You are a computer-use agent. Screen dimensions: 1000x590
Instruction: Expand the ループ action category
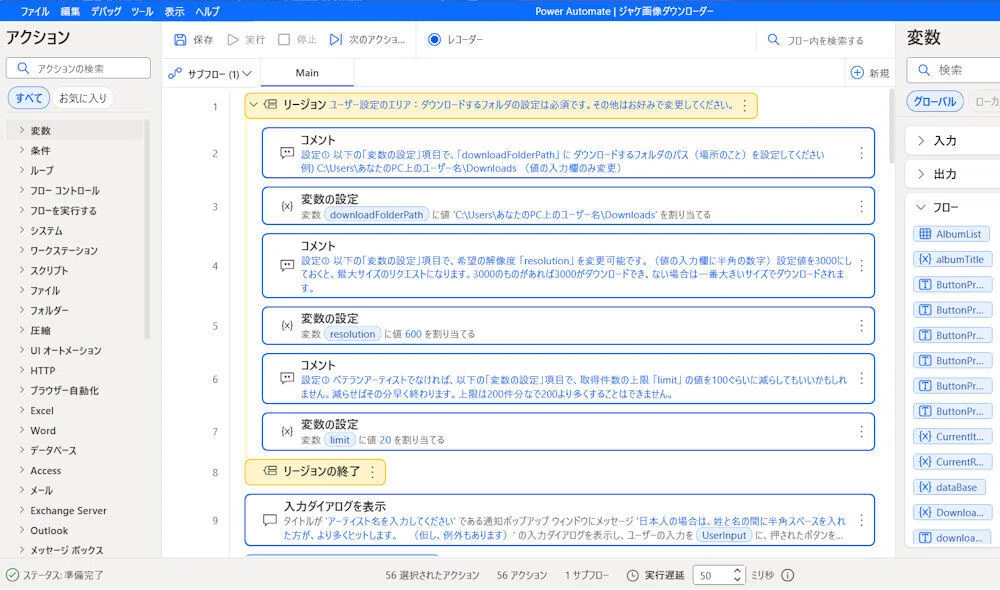(x=22, y=170)
